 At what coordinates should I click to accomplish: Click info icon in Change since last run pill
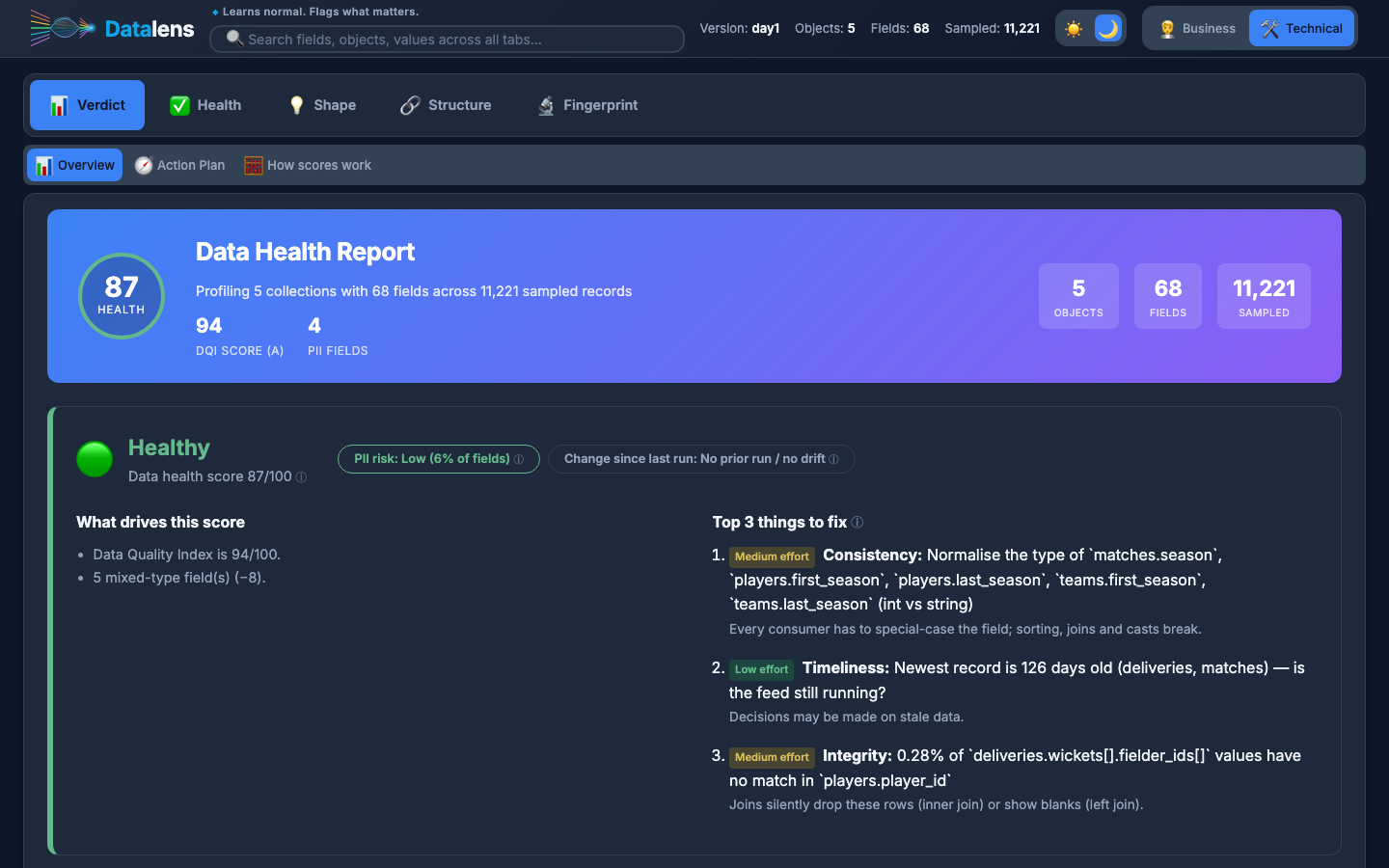click(x=834, y=459)
